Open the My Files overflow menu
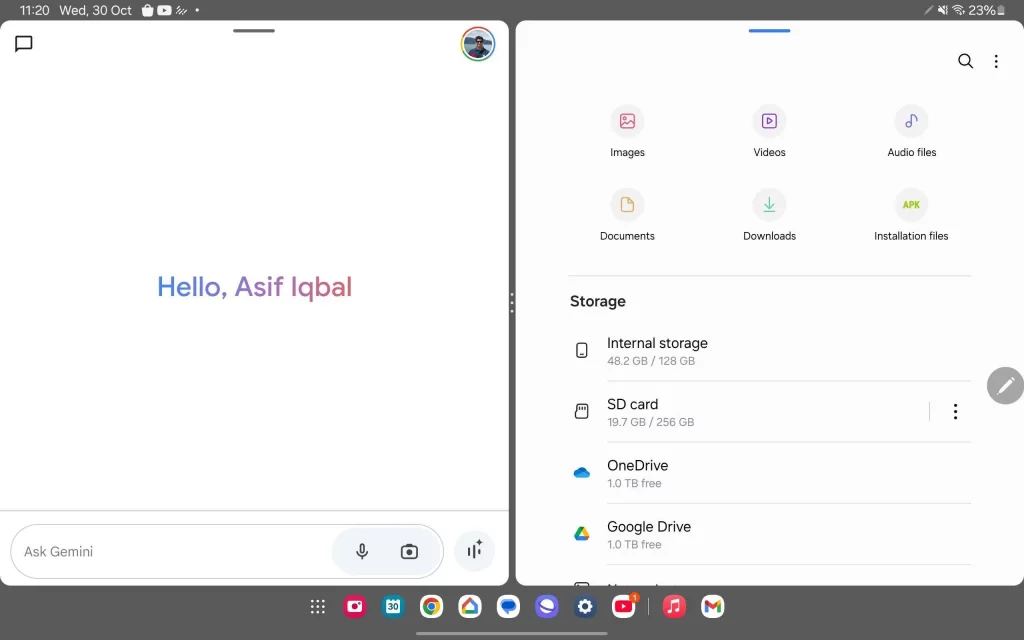The width and height of the screenshot is (1024, 640). [996, 61]
